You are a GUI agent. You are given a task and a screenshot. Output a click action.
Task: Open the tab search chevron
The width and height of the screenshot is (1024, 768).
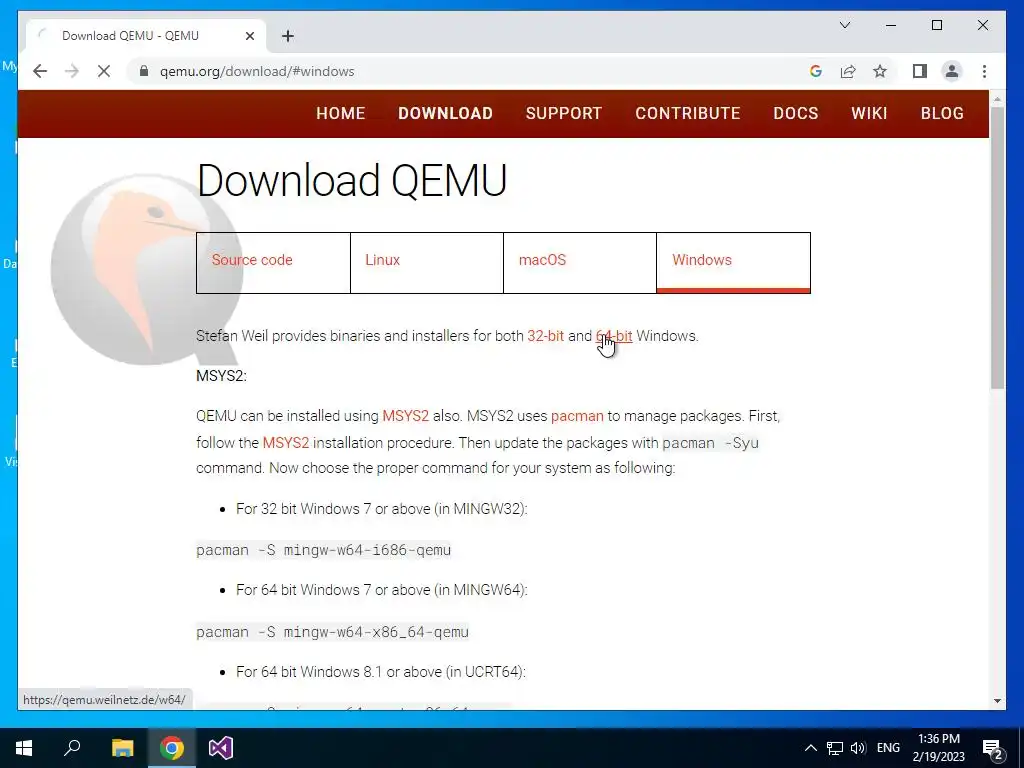(844, 25)
